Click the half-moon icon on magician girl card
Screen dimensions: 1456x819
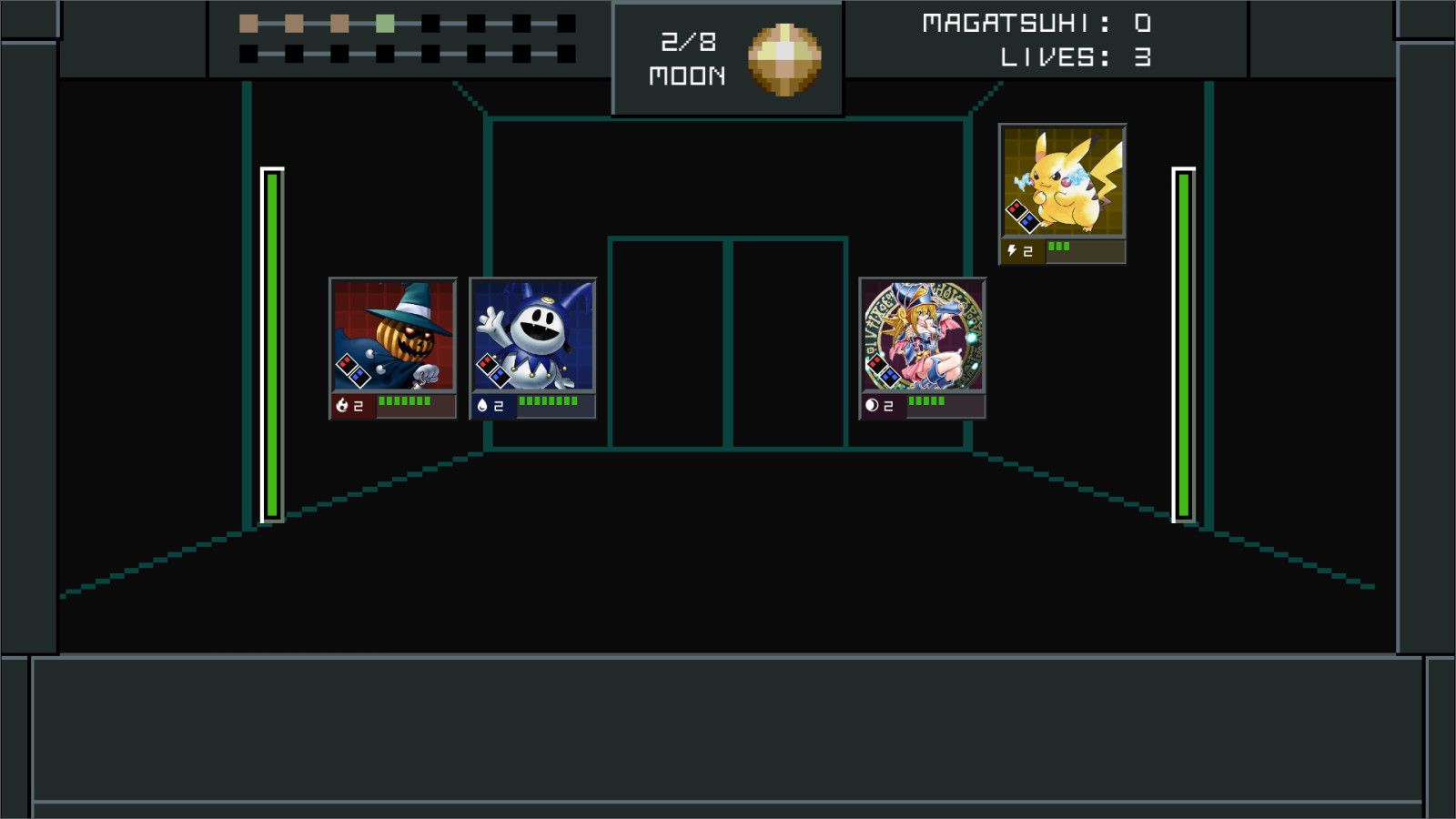pos(872,406)
